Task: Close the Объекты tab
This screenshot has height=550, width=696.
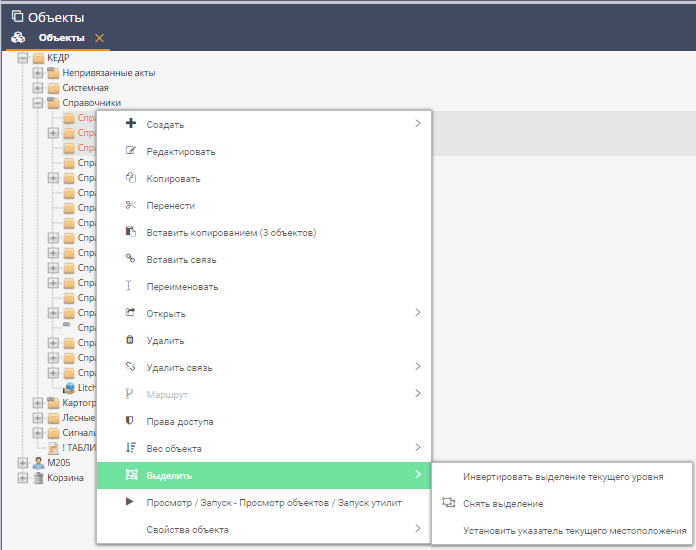Action: click(x=99, y=38)
